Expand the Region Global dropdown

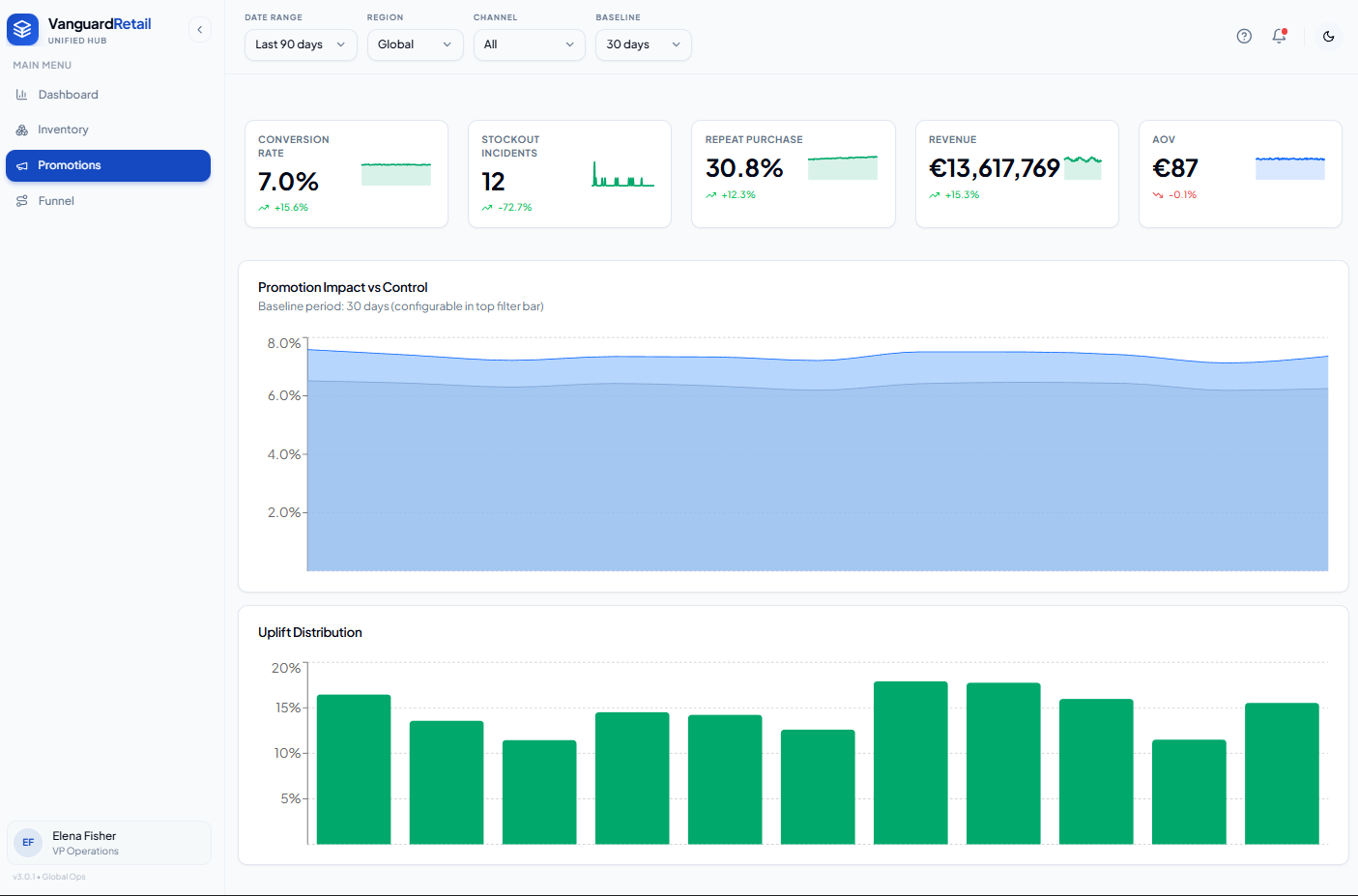[415, 44]
